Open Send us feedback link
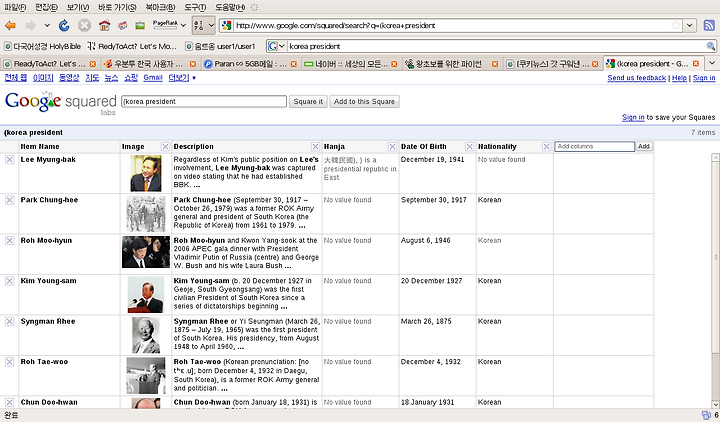 tap(636, 78)
